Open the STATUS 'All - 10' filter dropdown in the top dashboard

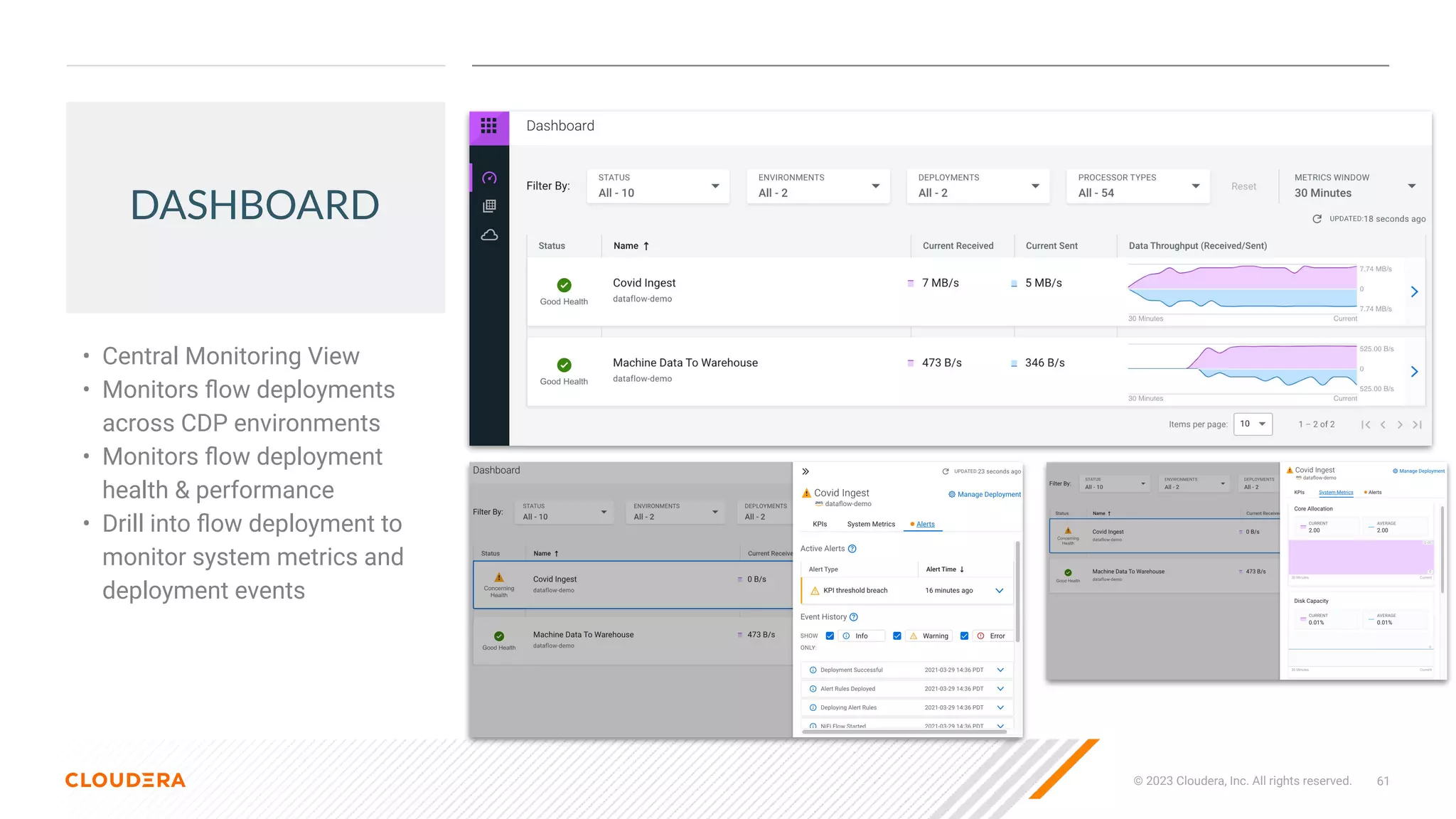pyautogui.click(x=658, y=186)
